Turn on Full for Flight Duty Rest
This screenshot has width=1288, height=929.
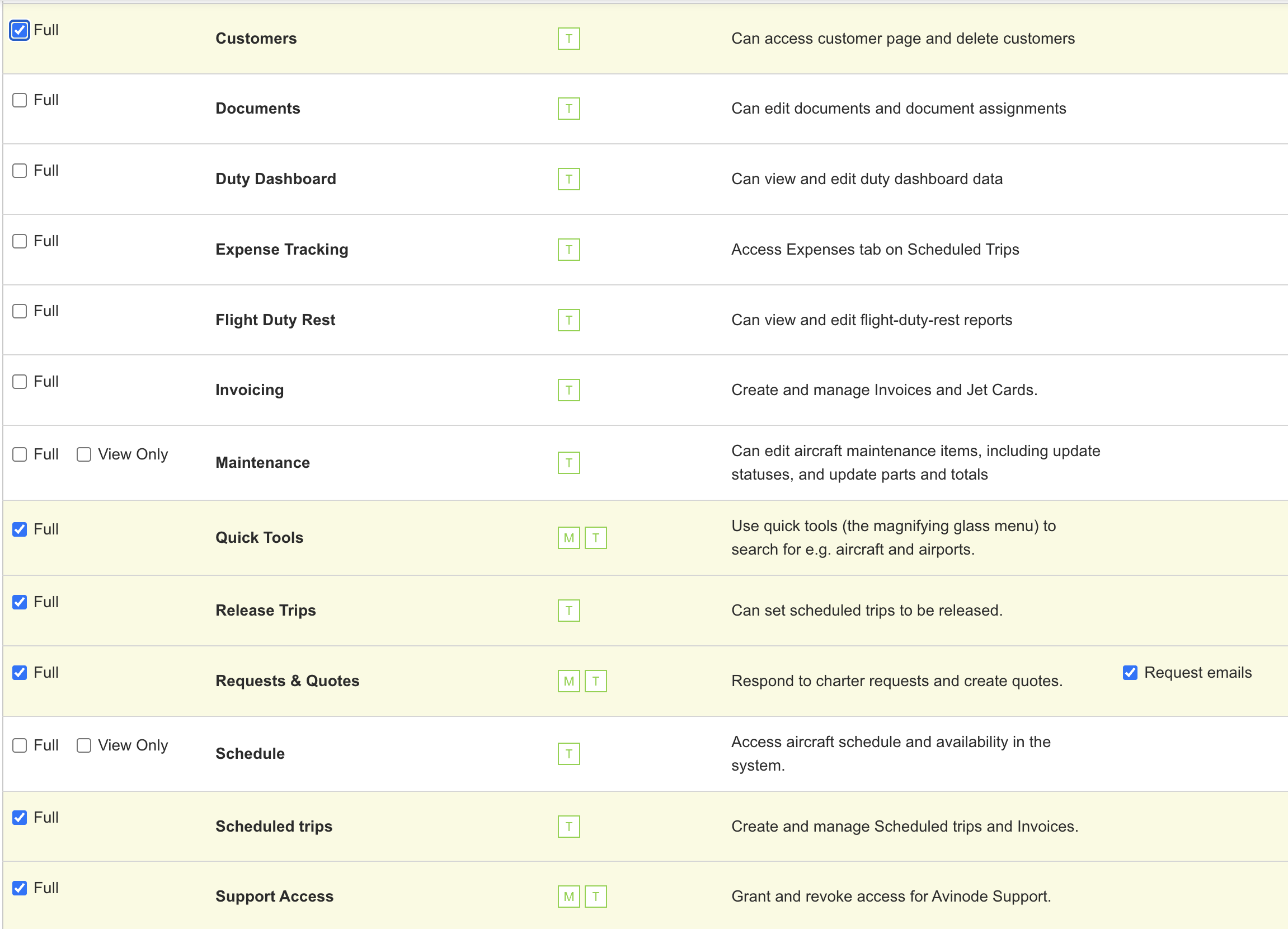[x=20, y=311]
